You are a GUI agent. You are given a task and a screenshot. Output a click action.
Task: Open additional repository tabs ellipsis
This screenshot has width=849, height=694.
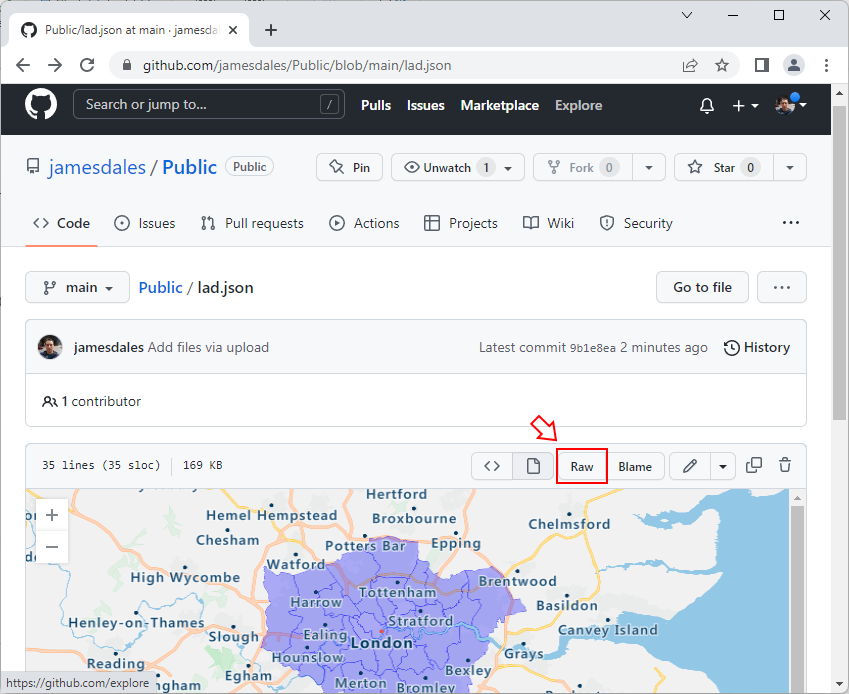(x=791, y=222)
